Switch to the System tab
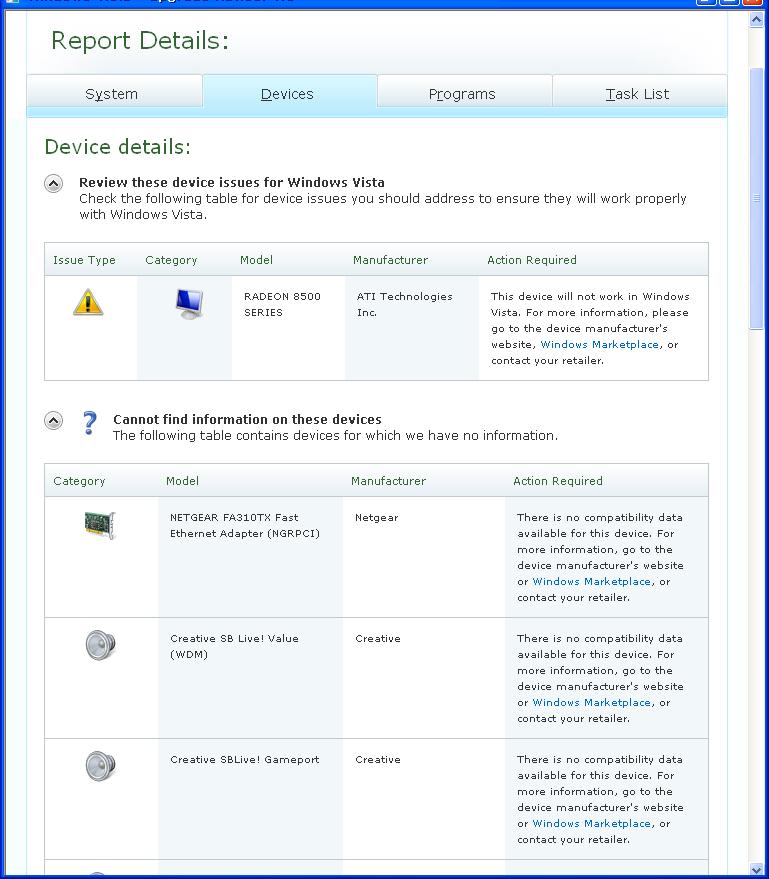This screenshot has height=879, width=769. (114, 91)
